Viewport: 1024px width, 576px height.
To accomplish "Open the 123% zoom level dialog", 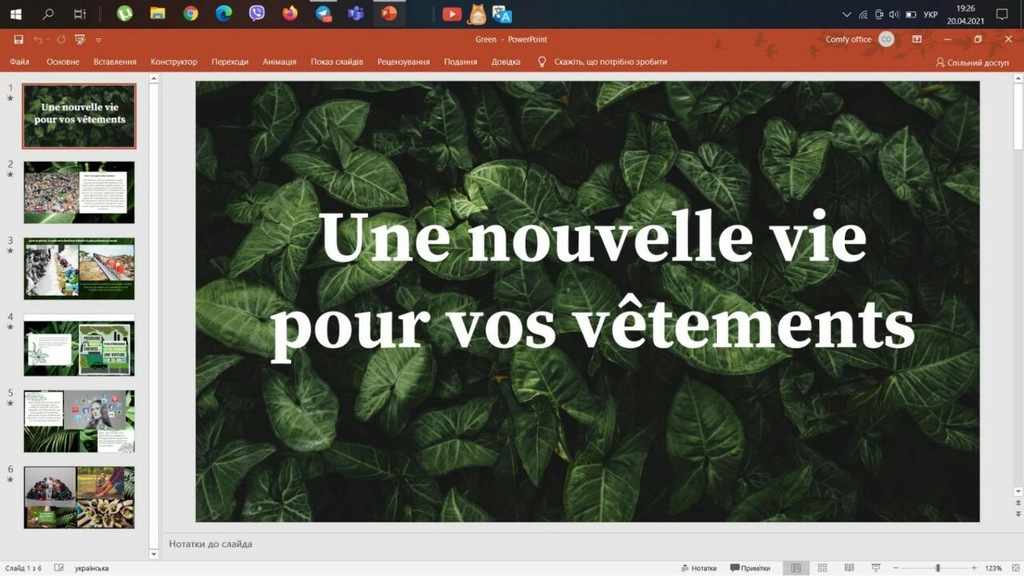I will point(993,568).
